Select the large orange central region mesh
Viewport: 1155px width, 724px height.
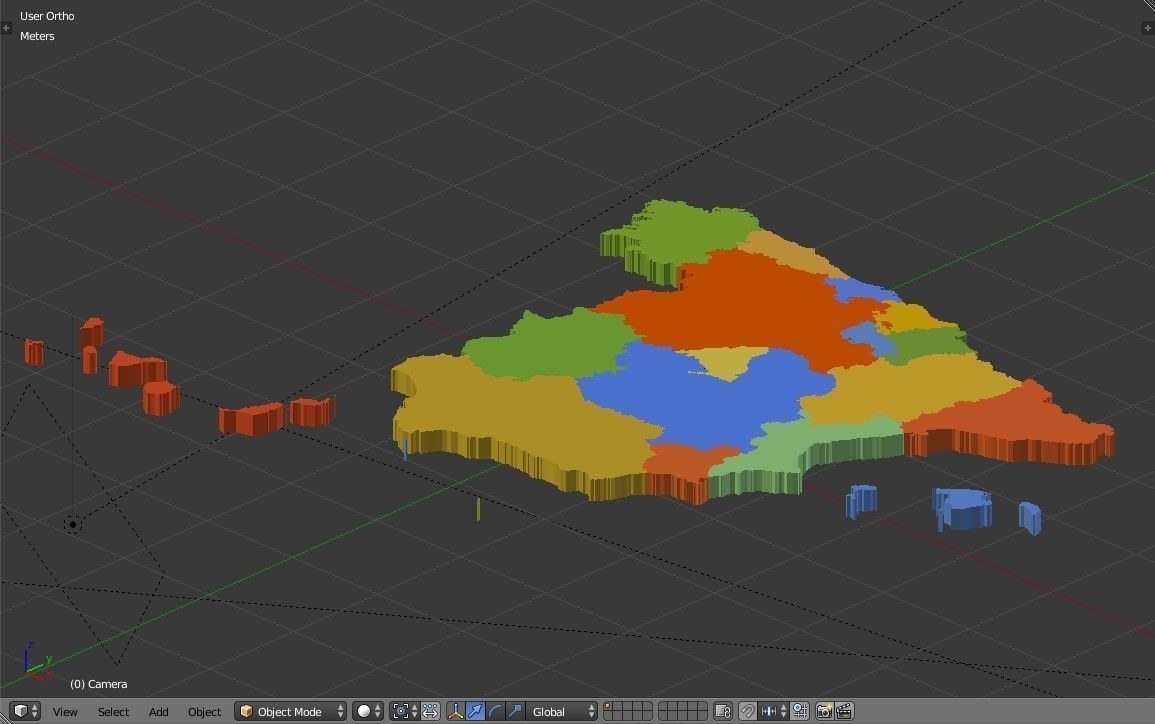[x=744, y=306]
